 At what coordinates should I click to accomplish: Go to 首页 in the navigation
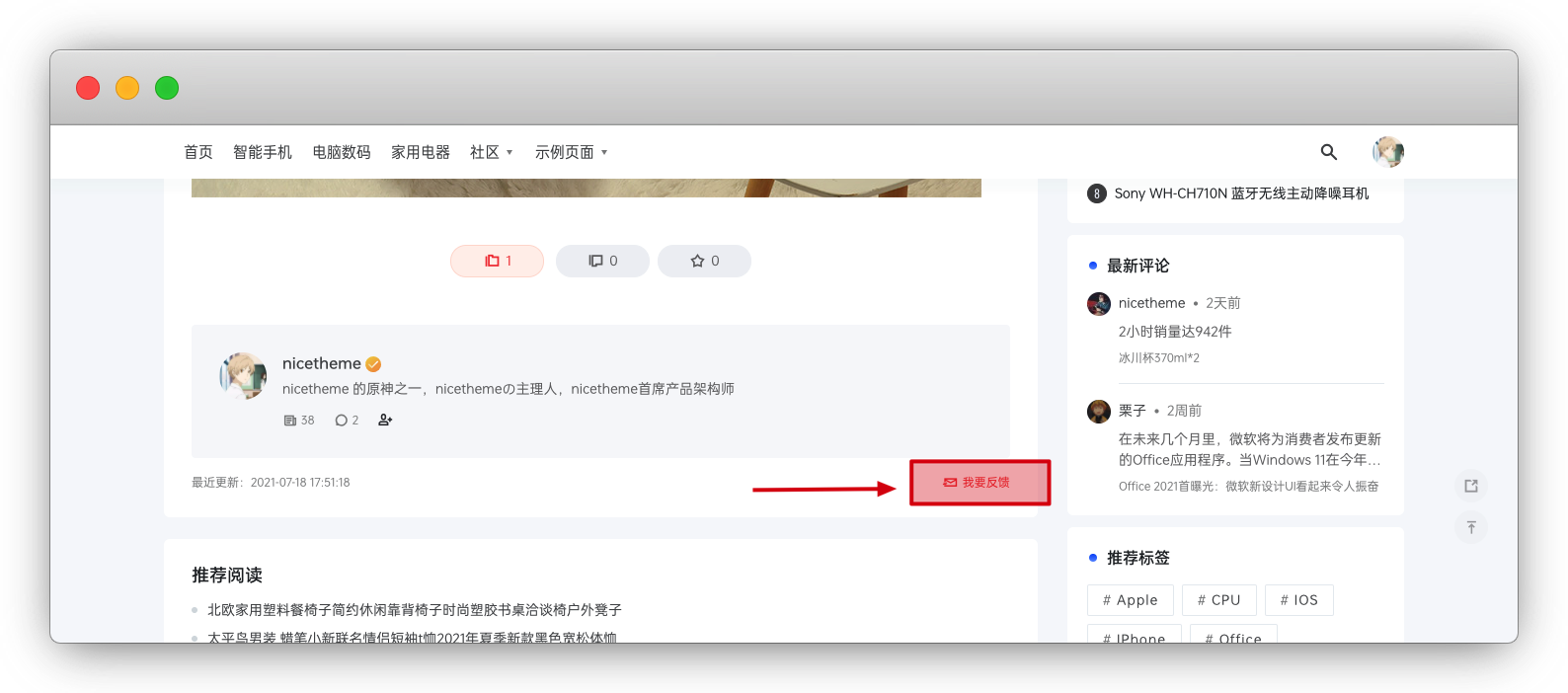coord(198,152)
